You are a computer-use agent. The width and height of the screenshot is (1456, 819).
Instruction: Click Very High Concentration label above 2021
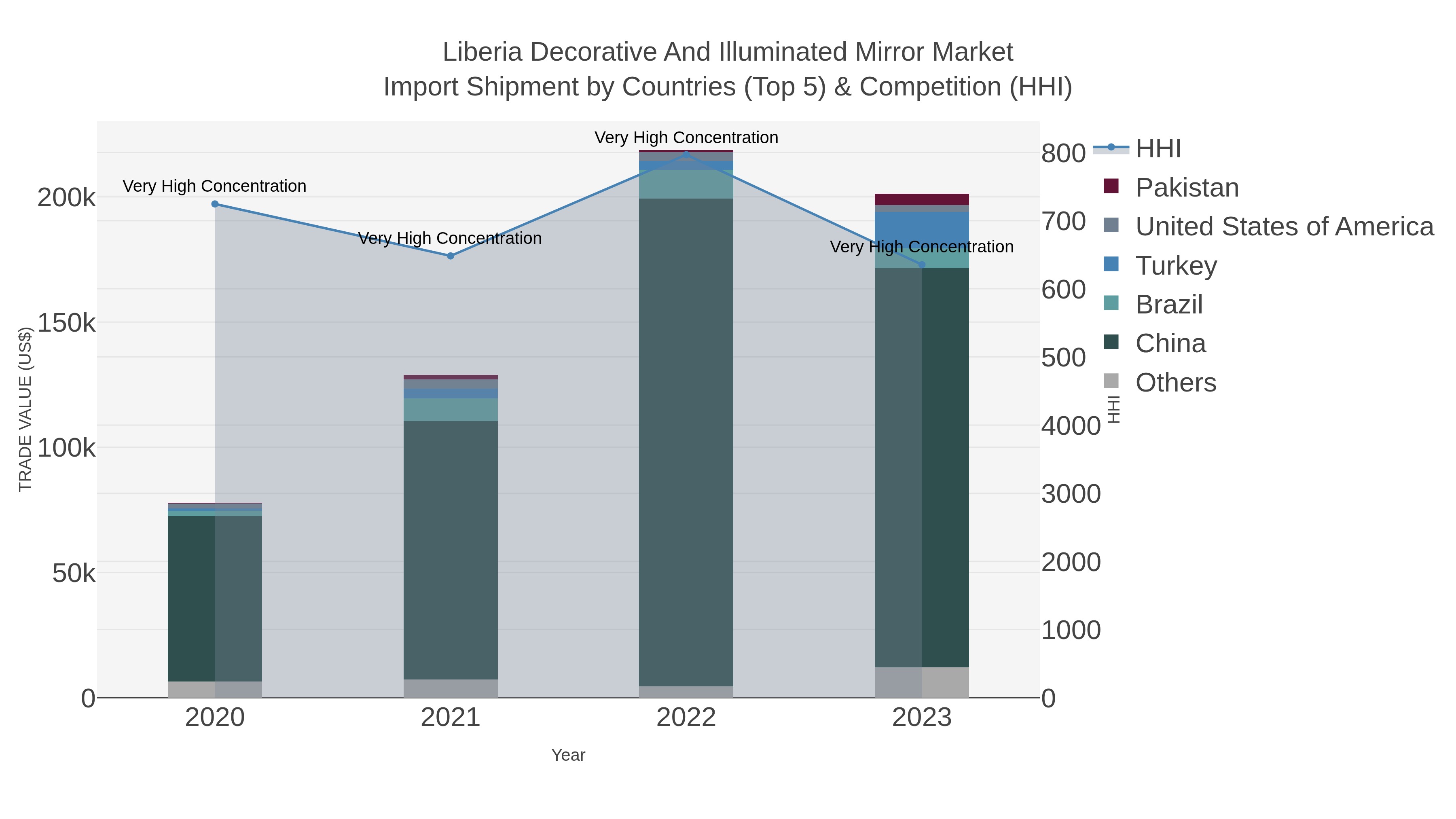[x=451, y=238]
